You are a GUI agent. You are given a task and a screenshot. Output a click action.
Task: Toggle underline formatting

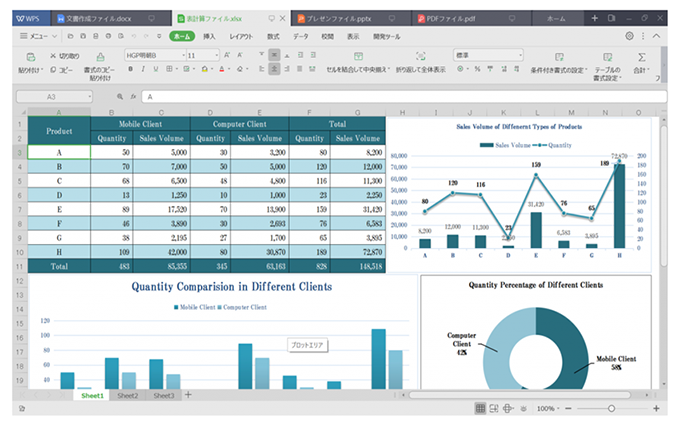click(155, 70)
